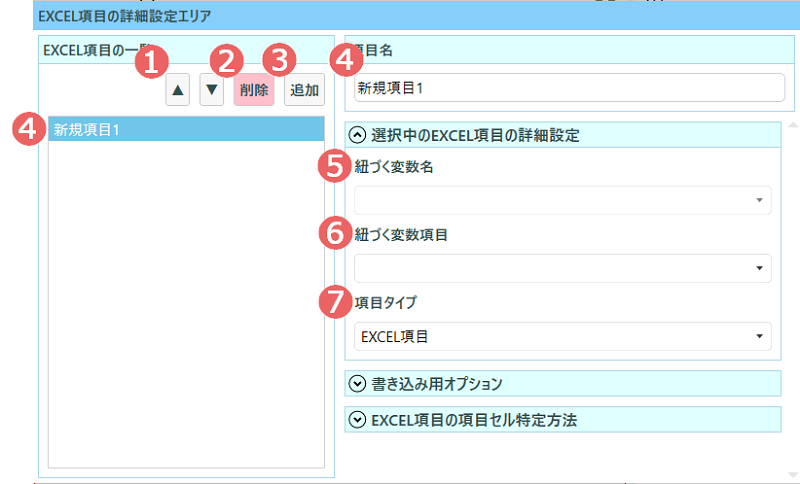Click the 紐づく変数名 label

click(x=394, y=167)
